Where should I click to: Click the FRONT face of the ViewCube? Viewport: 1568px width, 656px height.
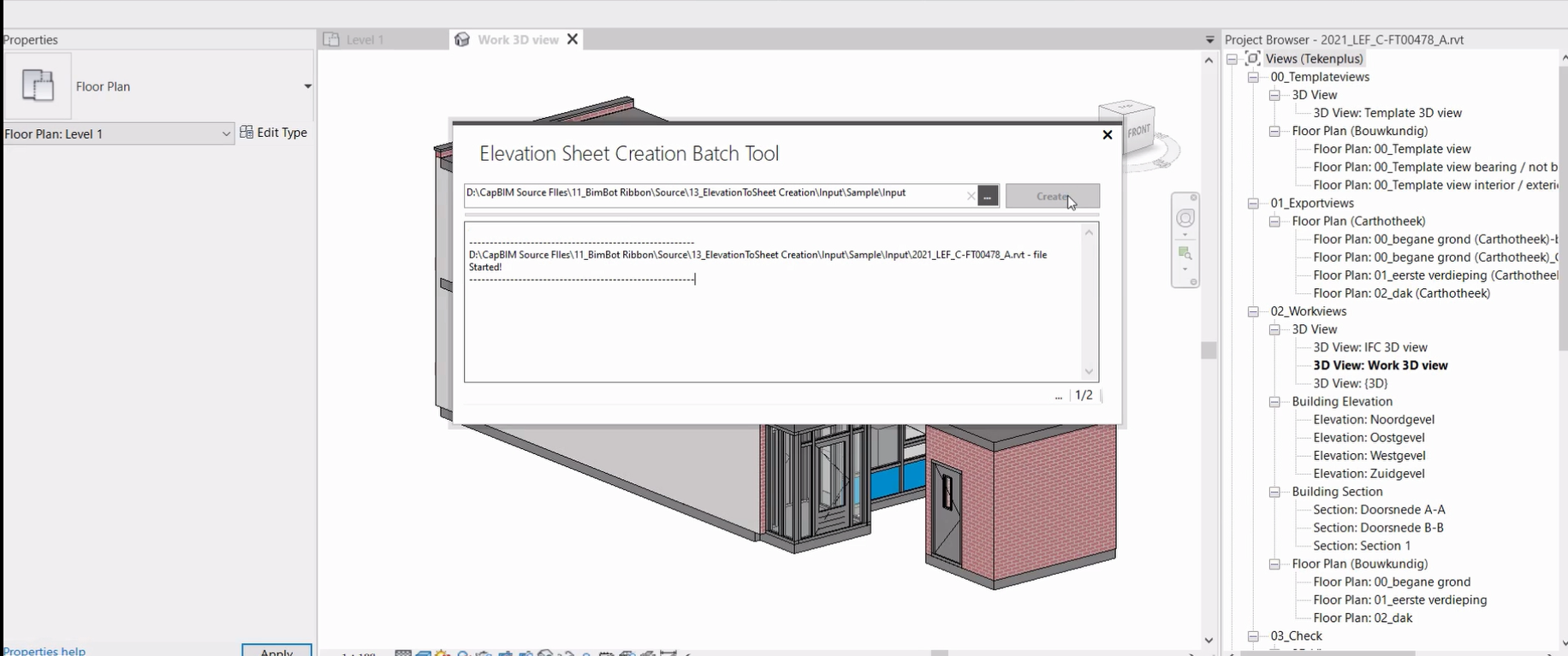point(1137,131)
